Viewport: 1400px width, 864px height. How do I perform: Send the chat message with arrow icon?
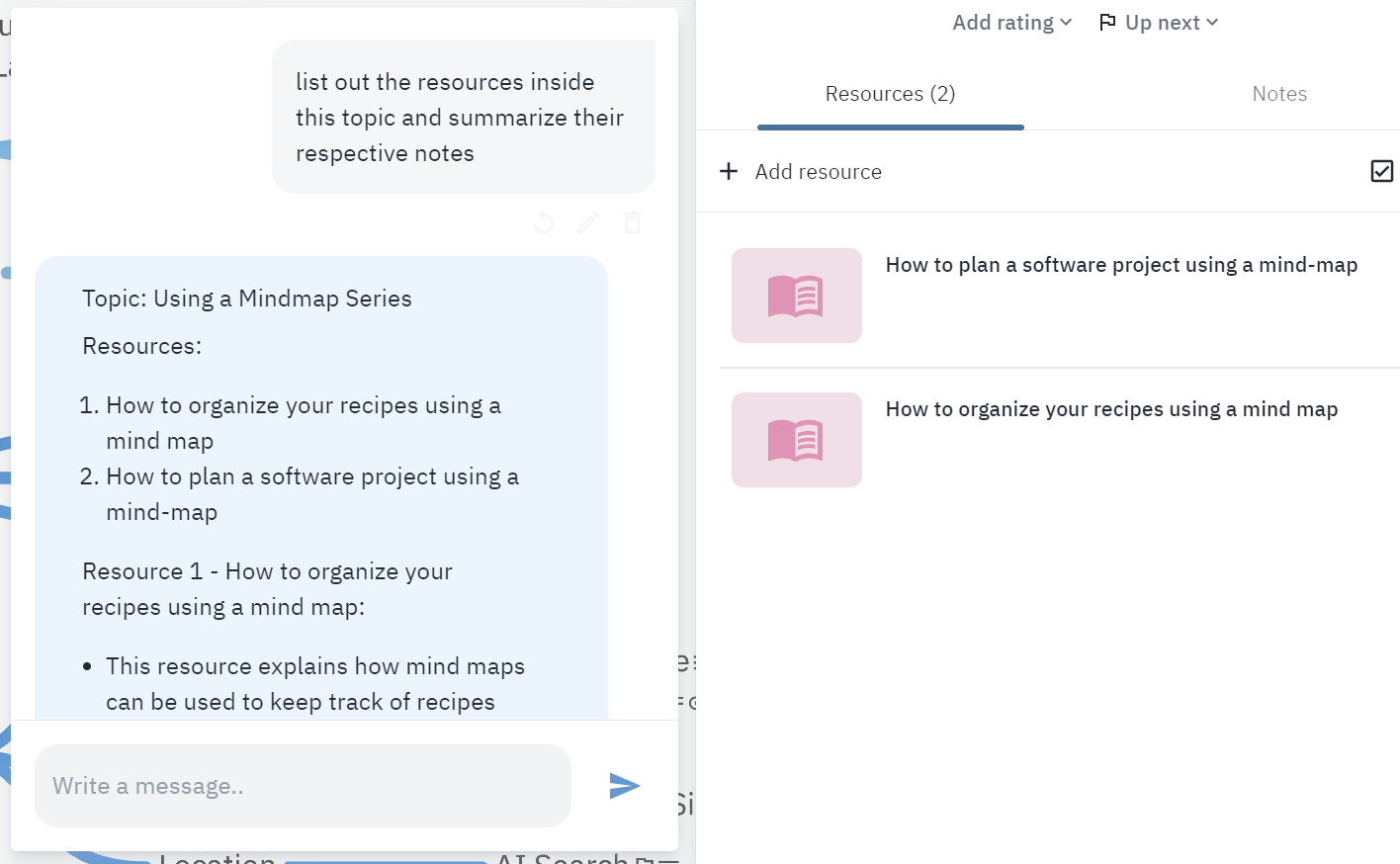pos(625,786)
